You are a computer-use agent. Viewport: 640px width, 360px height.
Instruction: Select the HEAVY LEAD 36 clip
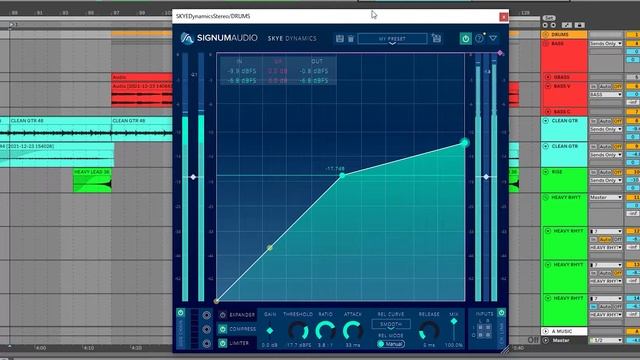tap(92, 180)
